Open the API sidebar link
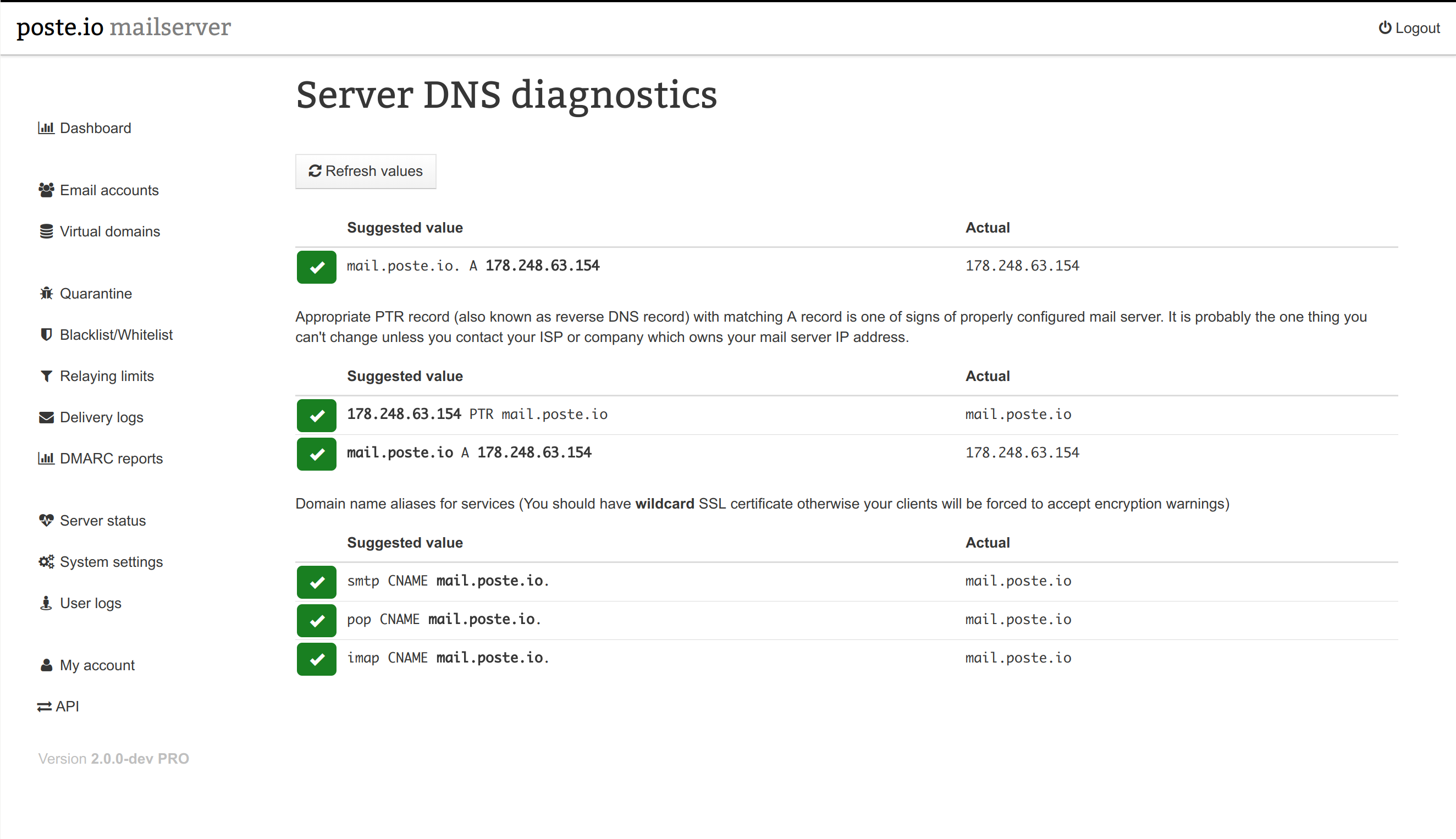 click(x=67, y=706)
